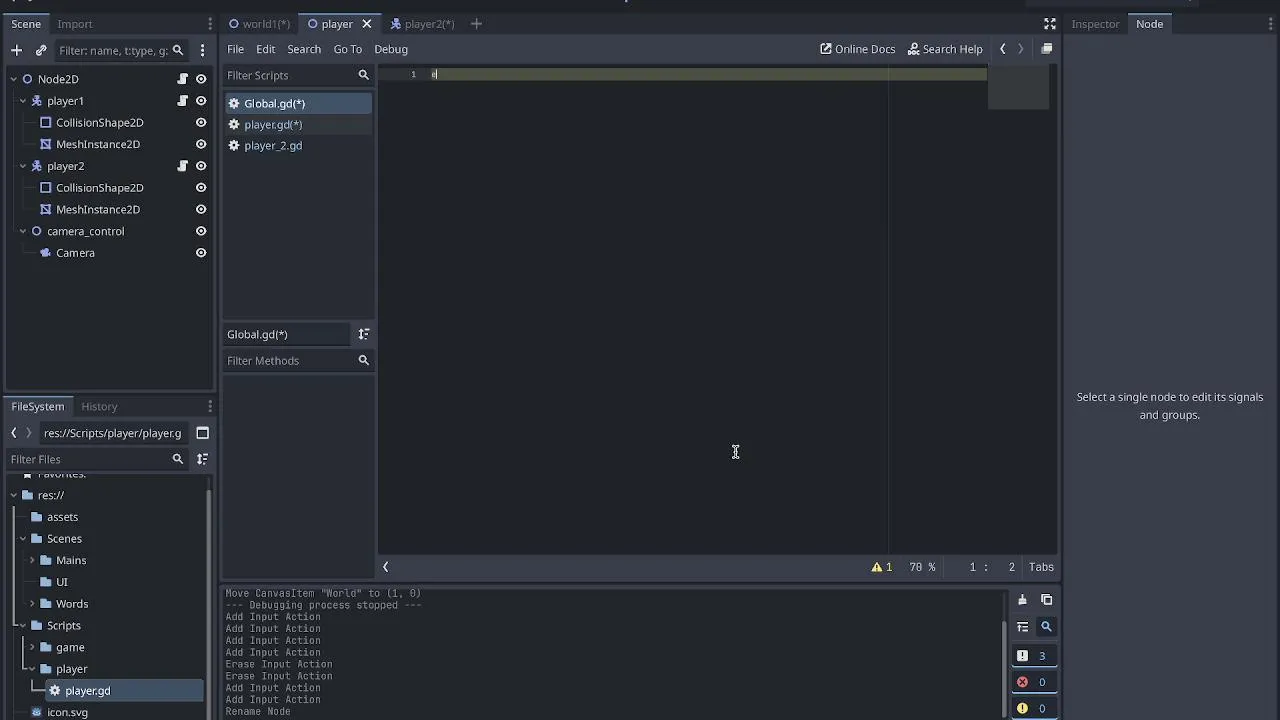Switch to the History tab
The width and height of the screenshot is (1280, 720).
pos(99,406)
